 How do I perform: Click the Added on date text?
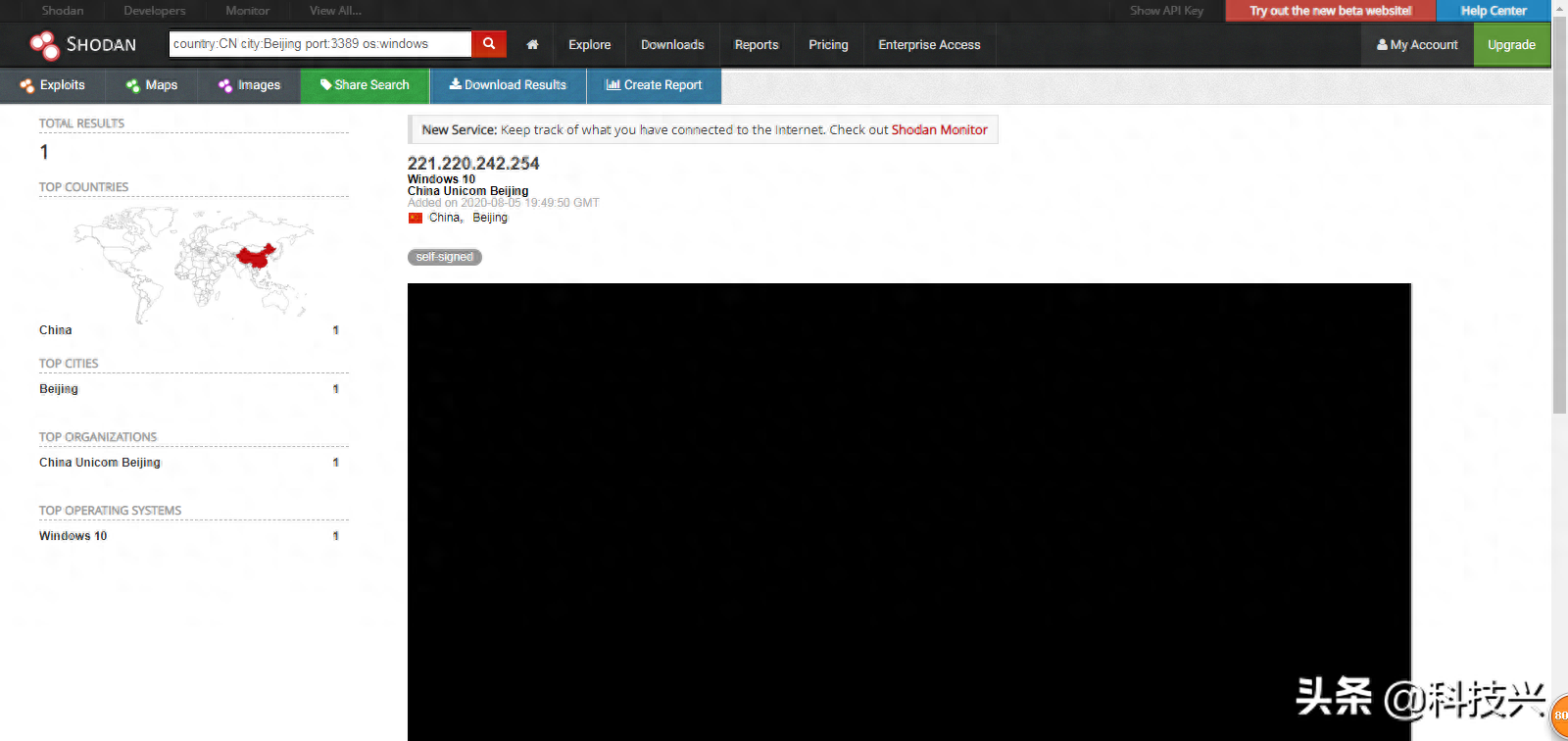504,203
